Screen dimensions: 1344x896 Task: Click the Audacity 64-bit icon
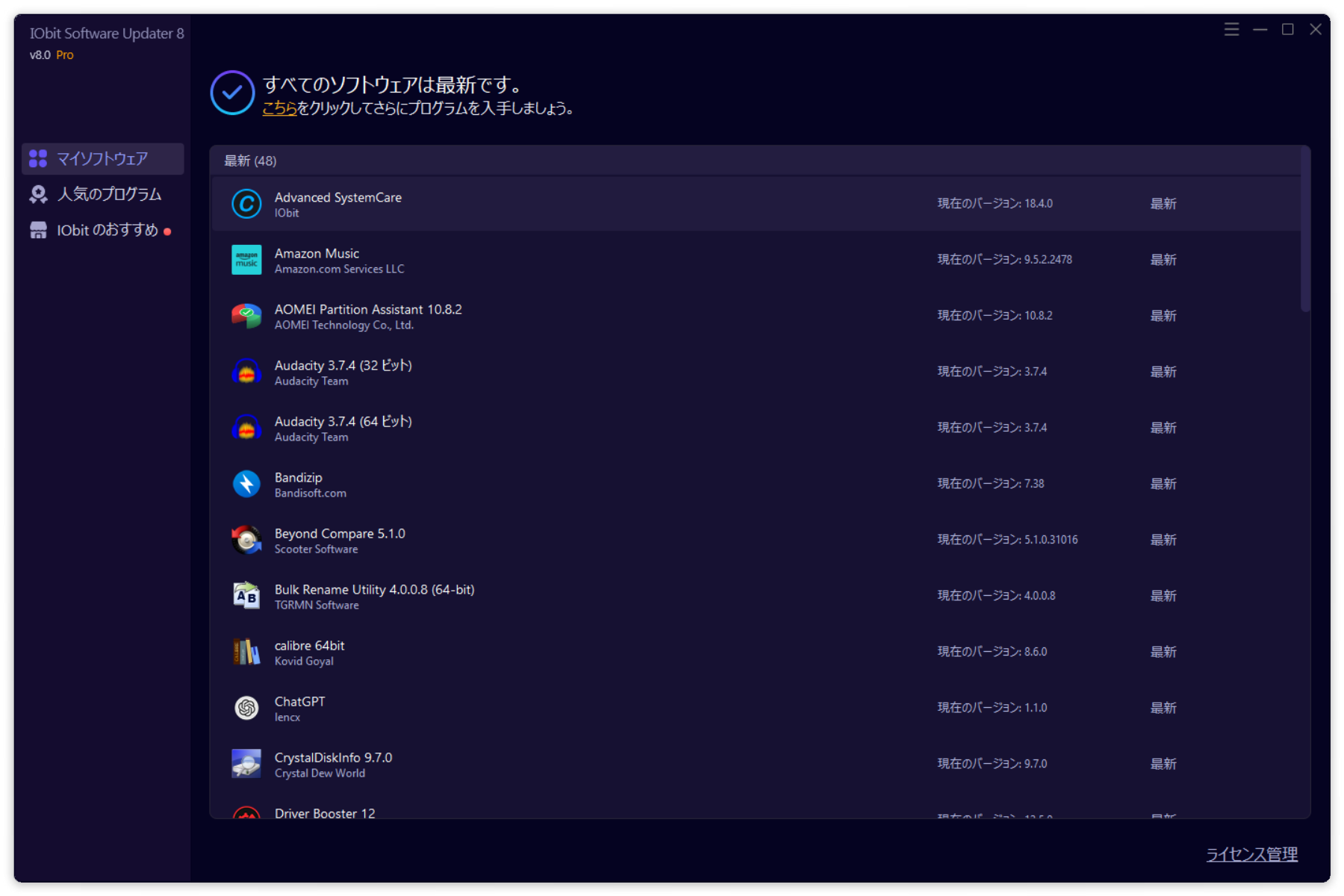(246, 428)
